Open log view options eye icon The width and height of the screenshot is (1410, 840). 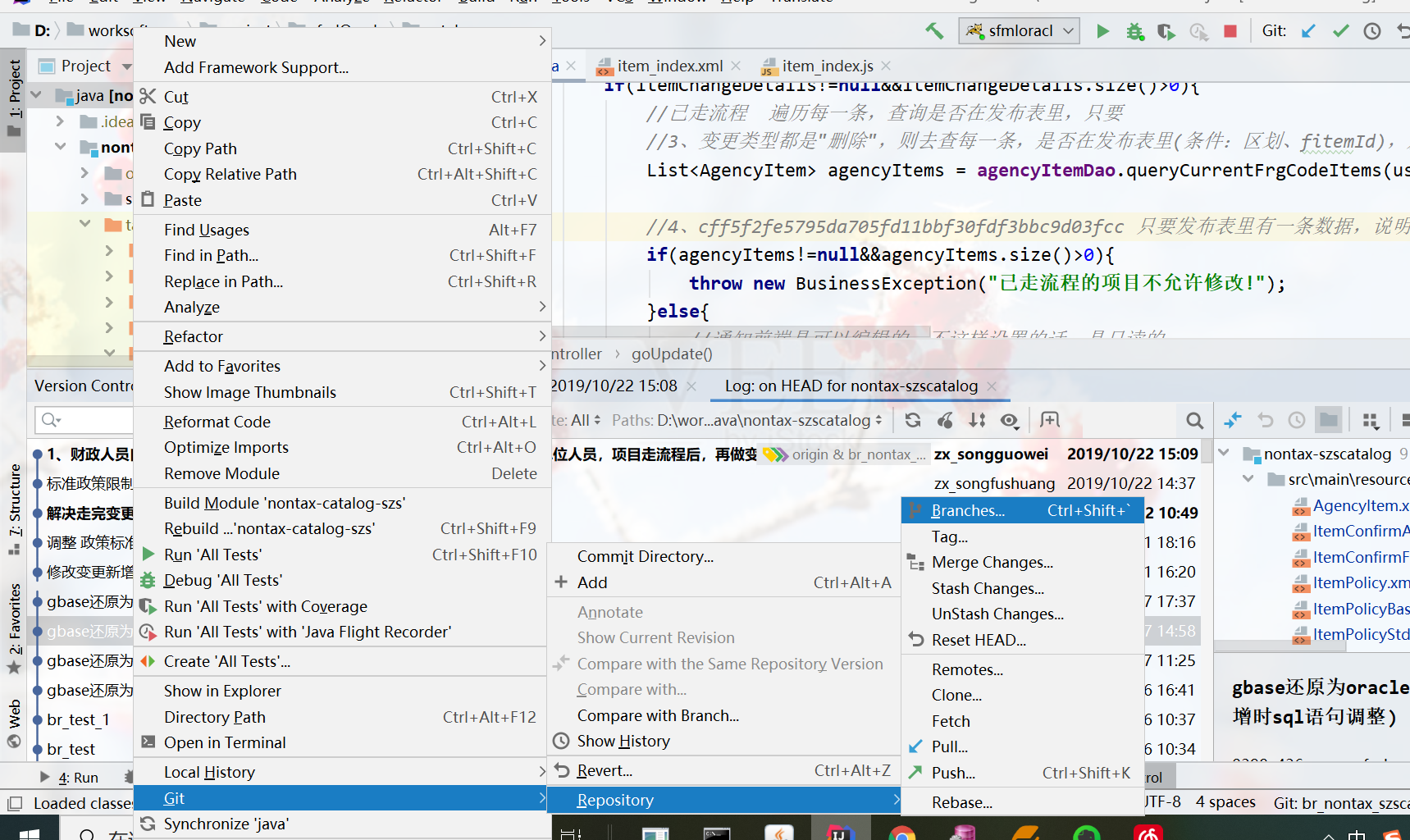(1010, 421)
